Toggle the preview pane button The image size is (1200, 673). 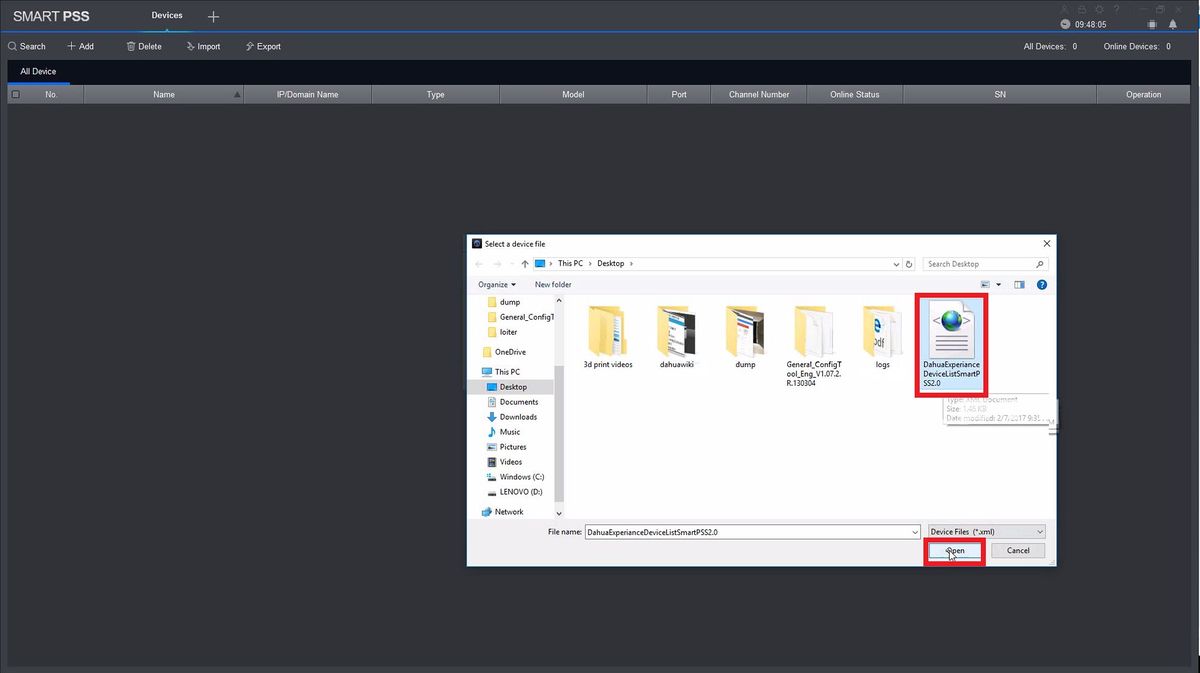pyautogui.click(x=1019, y=285)
